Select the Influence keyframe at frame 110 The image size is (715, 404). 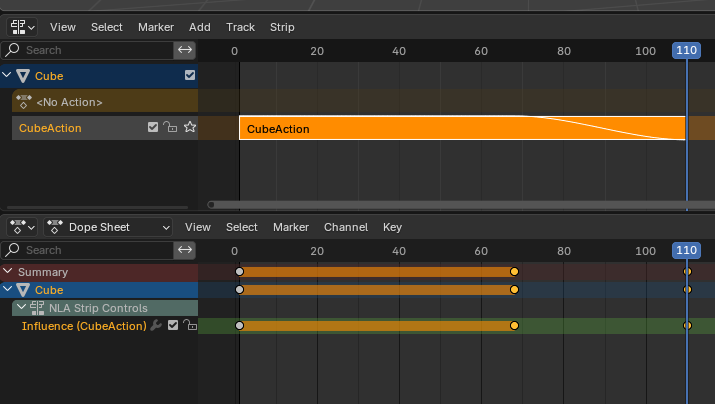pos(687,326)
